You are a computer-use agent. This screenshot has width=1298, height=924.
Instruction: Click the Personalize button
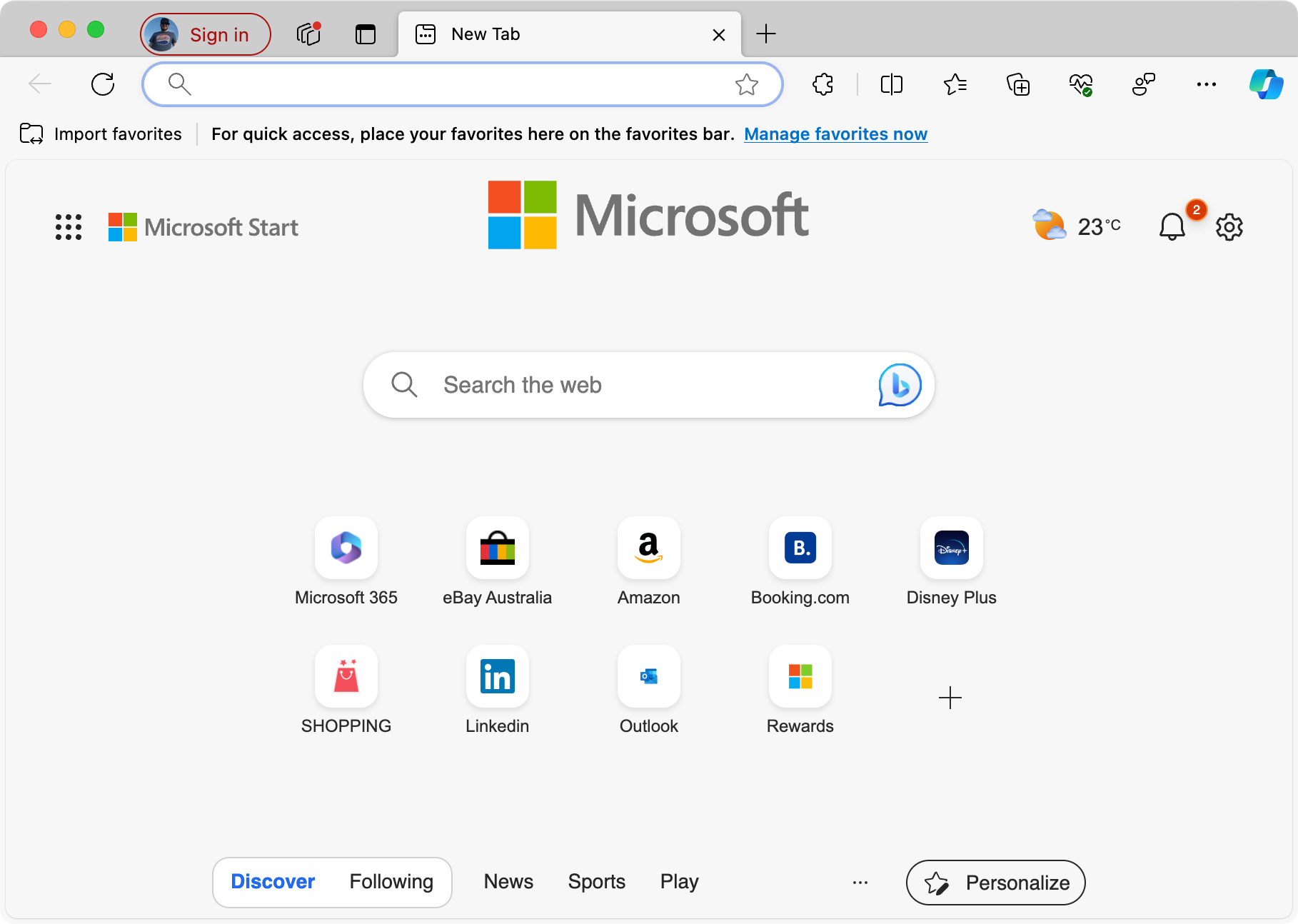click(x=995, y=883)
